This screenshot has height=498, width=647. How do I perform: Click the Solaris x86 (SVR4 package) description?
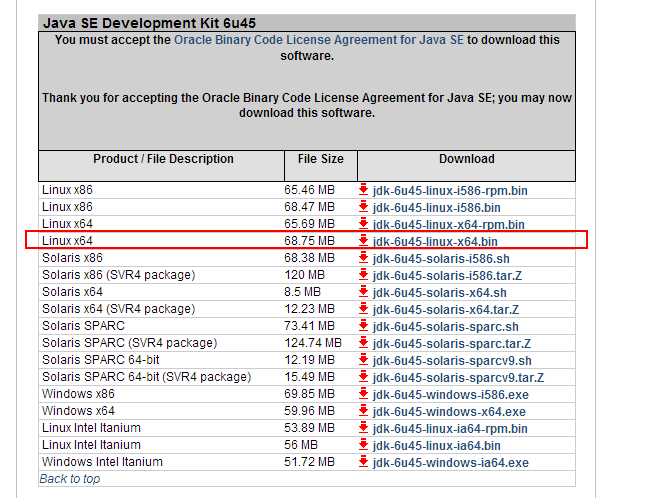(118, 275)
